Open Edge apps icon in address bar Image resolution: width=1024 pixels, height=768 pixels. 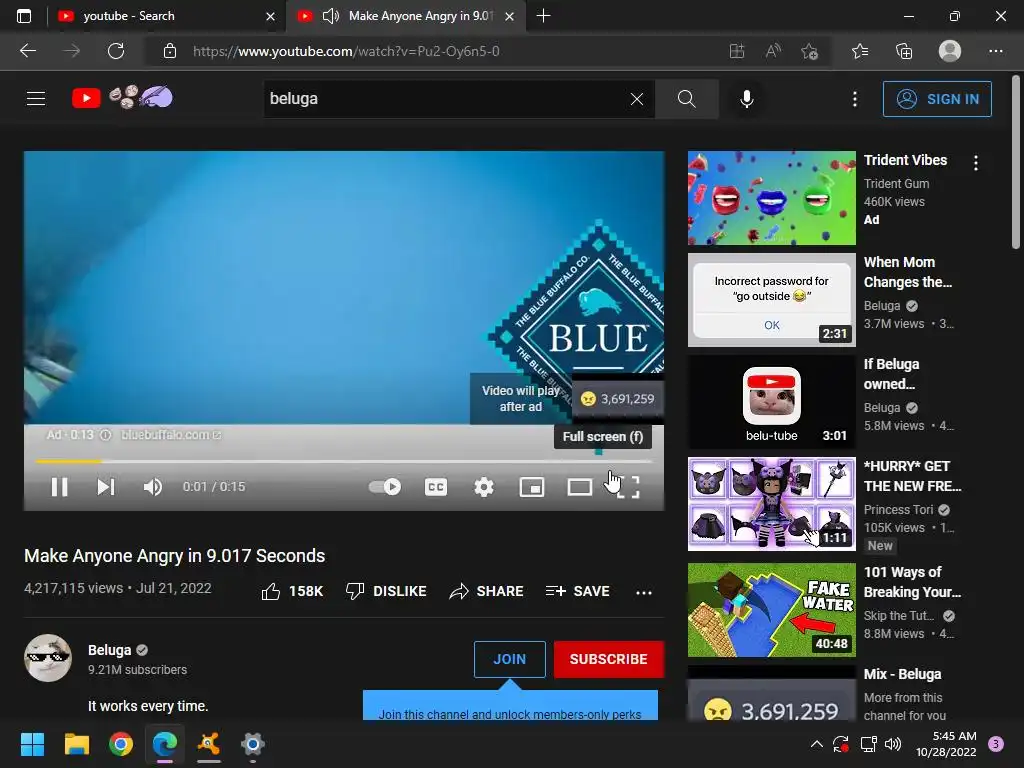(x=737, y=51)
